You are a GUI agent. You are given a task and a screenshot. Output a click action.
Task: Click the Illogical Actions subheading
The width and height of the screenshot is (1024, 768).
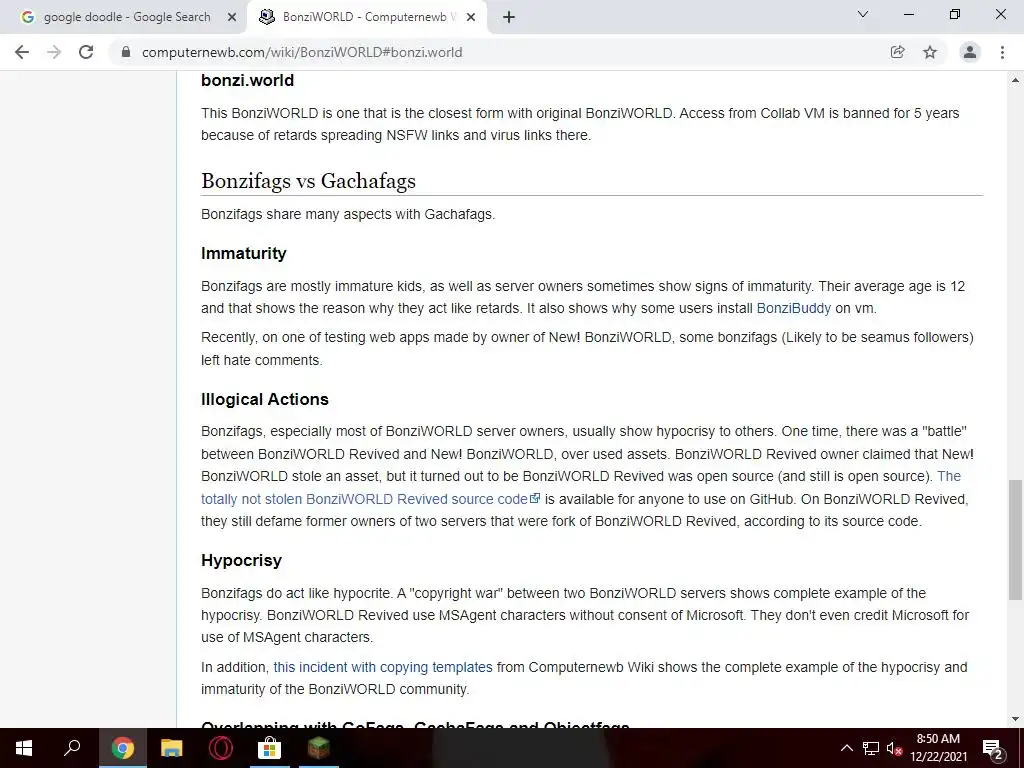(264, 400)
